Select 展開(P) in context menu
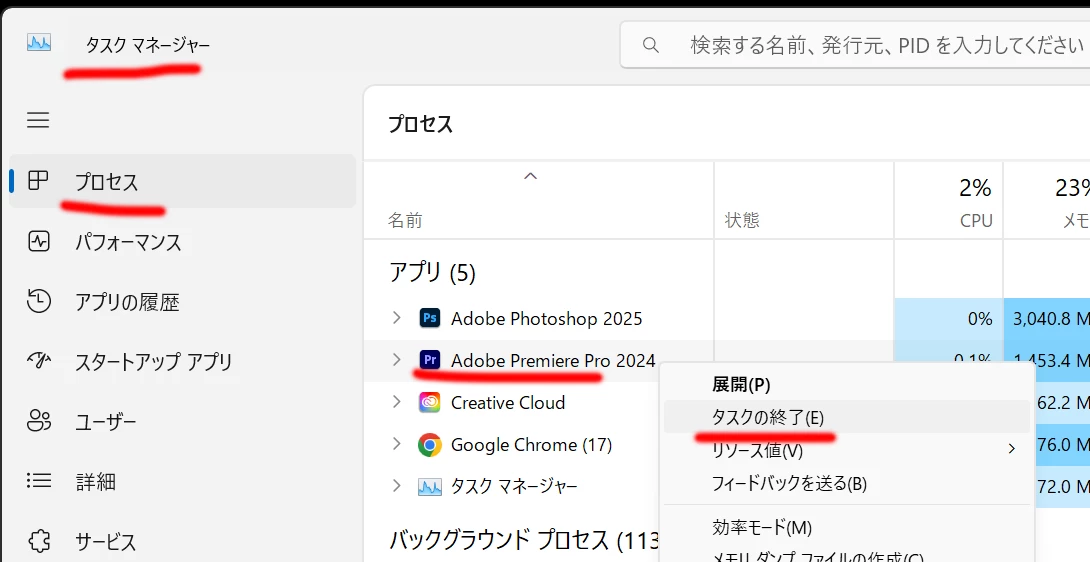This screenshot has width=1090, height=562. pyautogui.click(x=847, y=384)
